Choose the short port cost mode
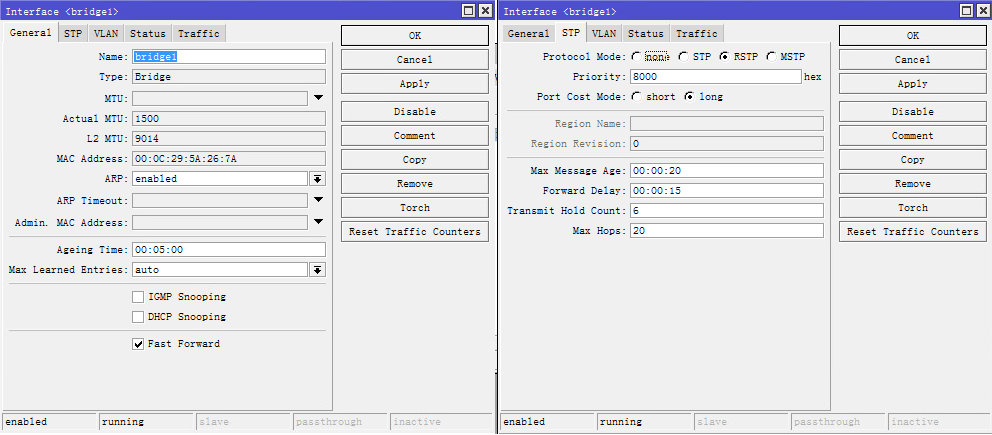992x435 pixels. tap(637, 97)
